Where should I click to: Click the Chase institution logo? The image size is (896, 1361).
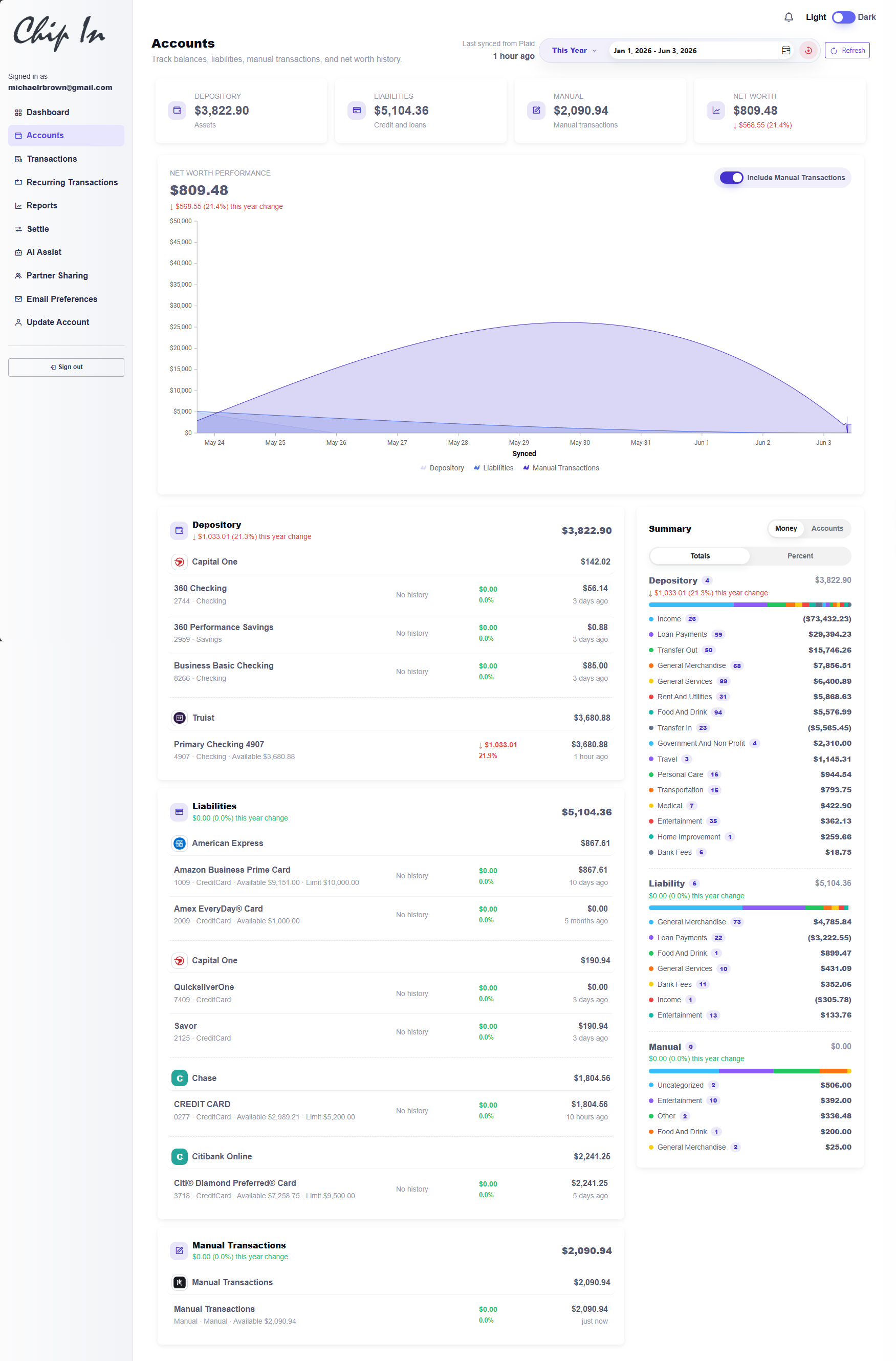point(179,1078)
